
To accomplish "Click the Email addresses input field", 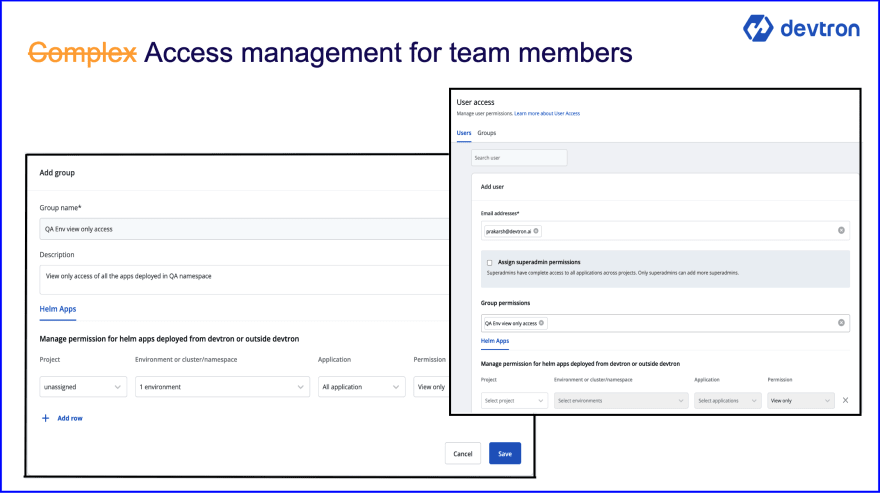I will tap(665, 230).
